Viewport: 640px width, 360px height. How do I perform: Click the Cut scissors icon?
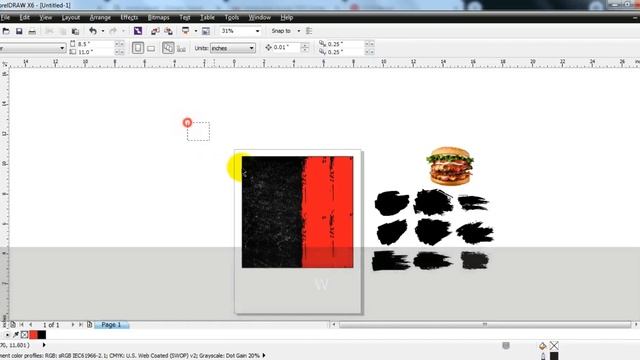click(x=49, y=31)
